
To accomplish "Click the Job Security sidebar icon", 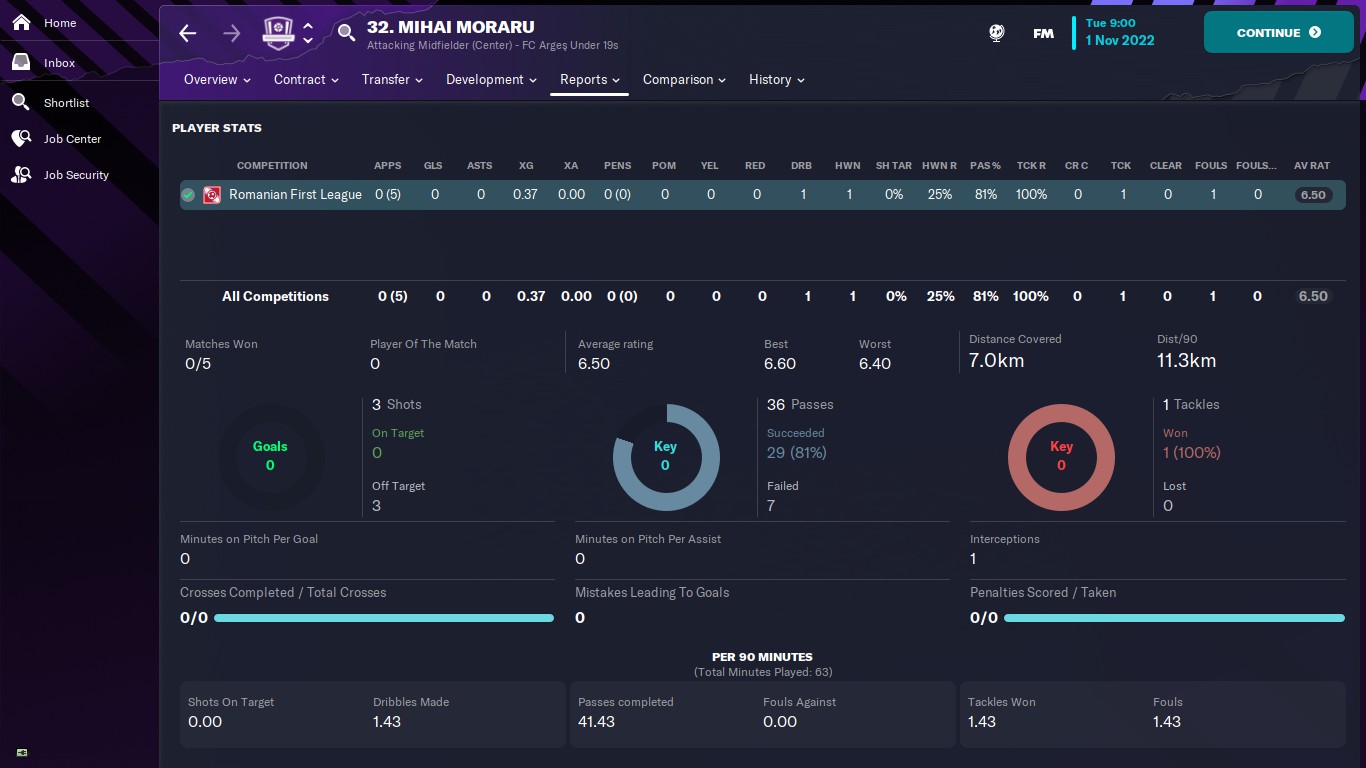I will [x=21, y=175].
